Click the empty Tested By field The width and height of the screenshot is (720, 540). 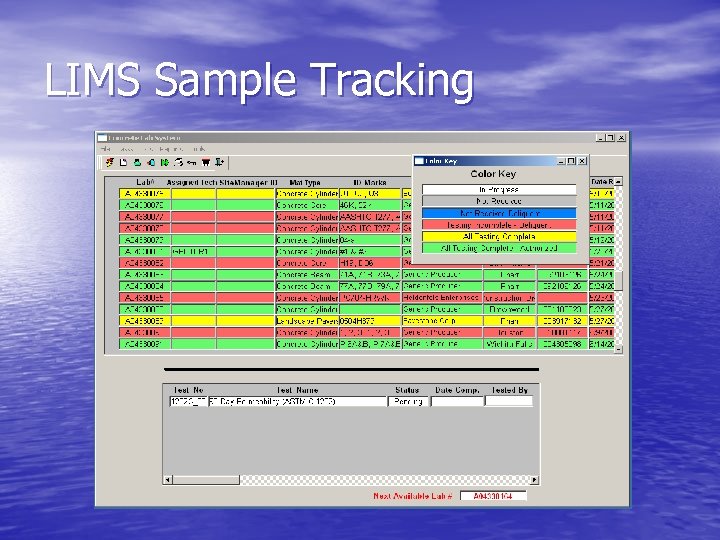click(509, 401)
